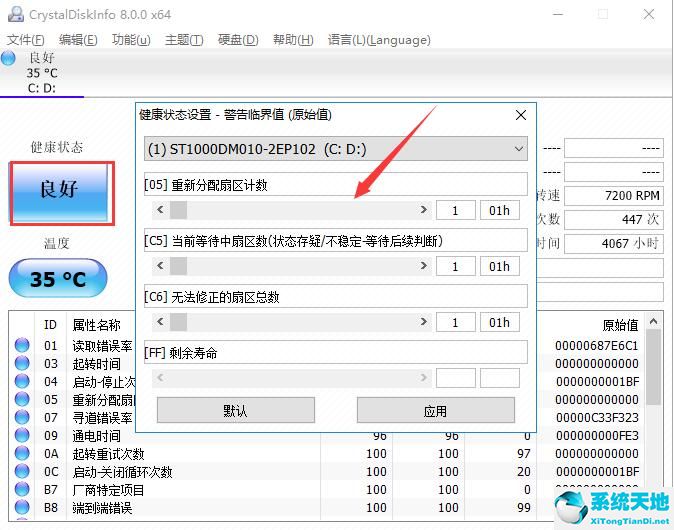Screen dimensions: 674x530
Task: Click status orb of 01 读取错误率 row
Action: pyautogui.click(x=22, y=345)
